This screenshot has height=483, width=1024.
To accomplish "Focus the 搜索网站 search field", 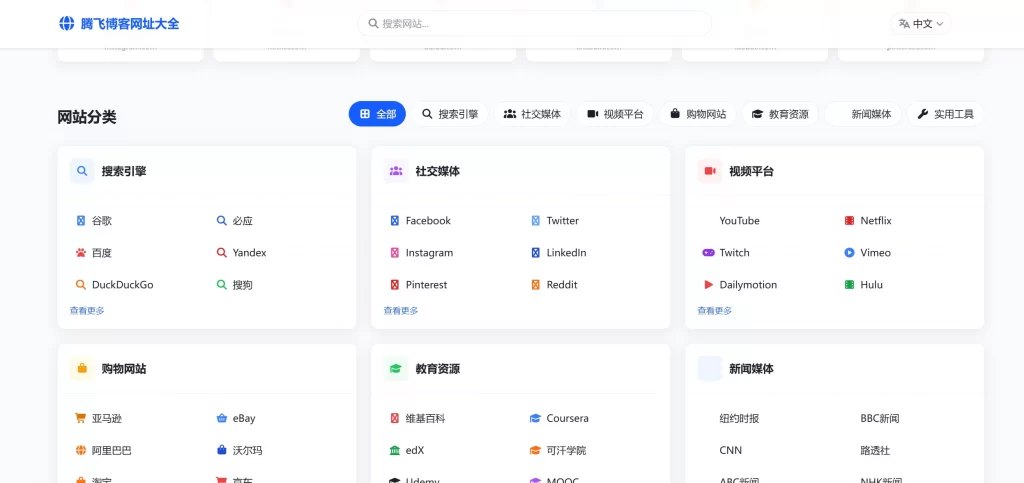I will click(534, 23).
